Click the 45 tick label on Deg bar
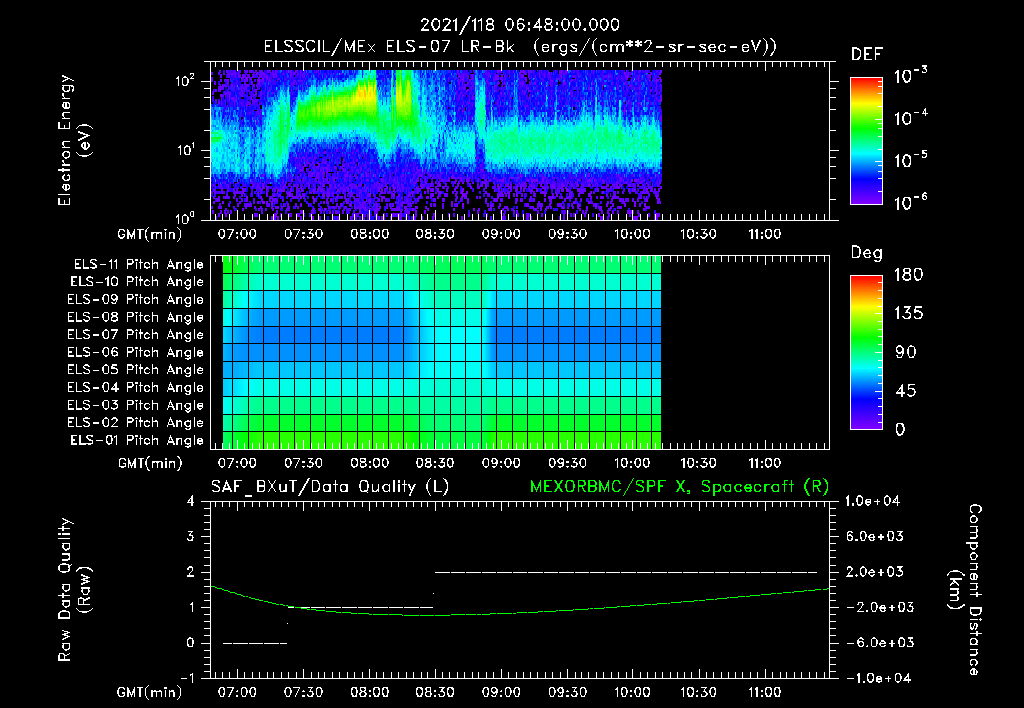 [x=908, y=391]
